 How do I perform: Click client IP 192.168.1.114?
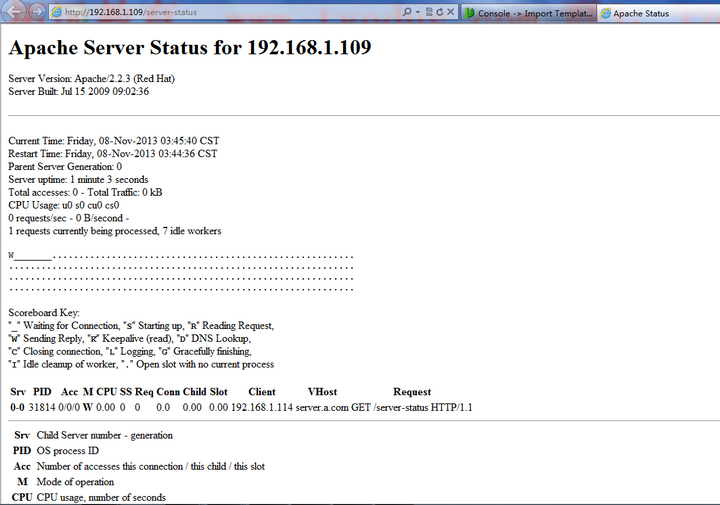[x=262, y=407]
